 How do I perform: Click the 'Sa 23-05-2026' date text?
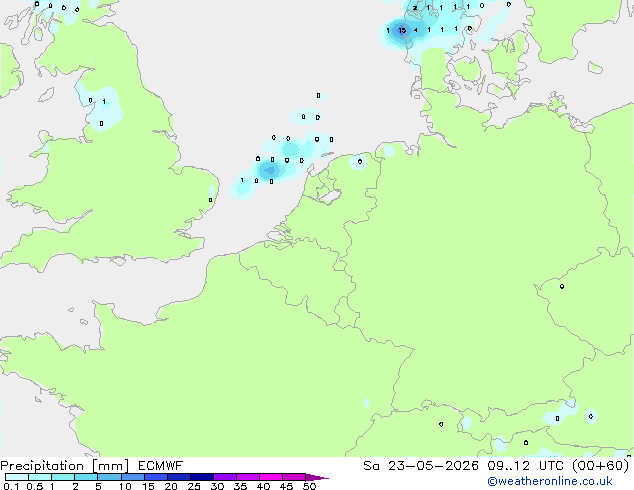421,466
